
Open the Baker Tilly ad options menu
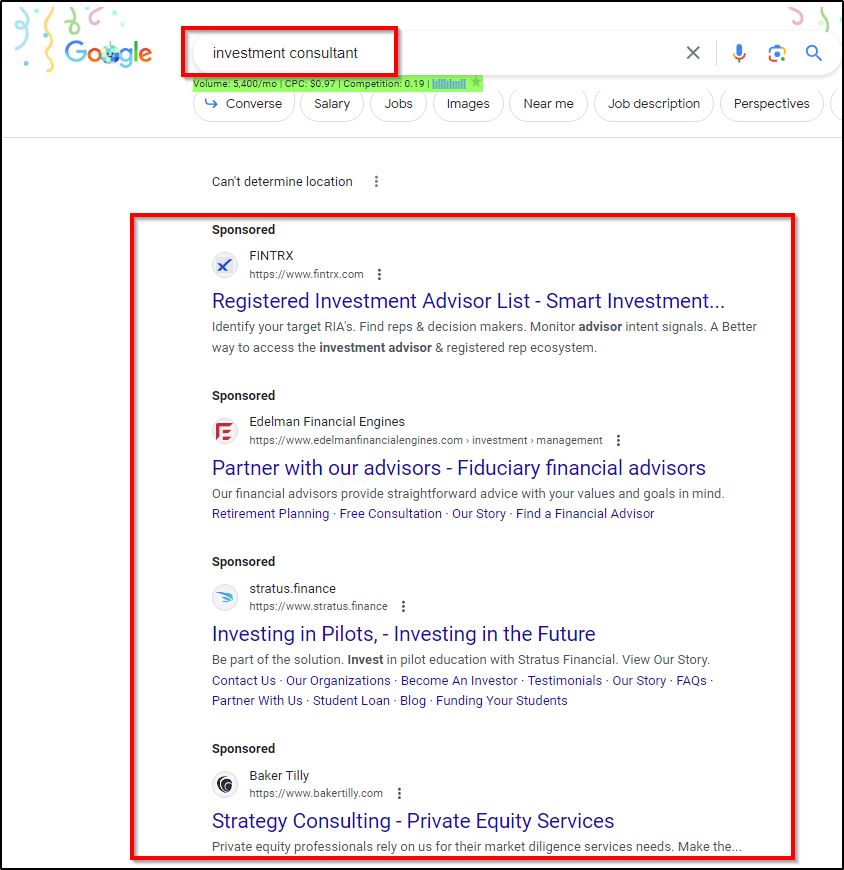coord(400,793)
